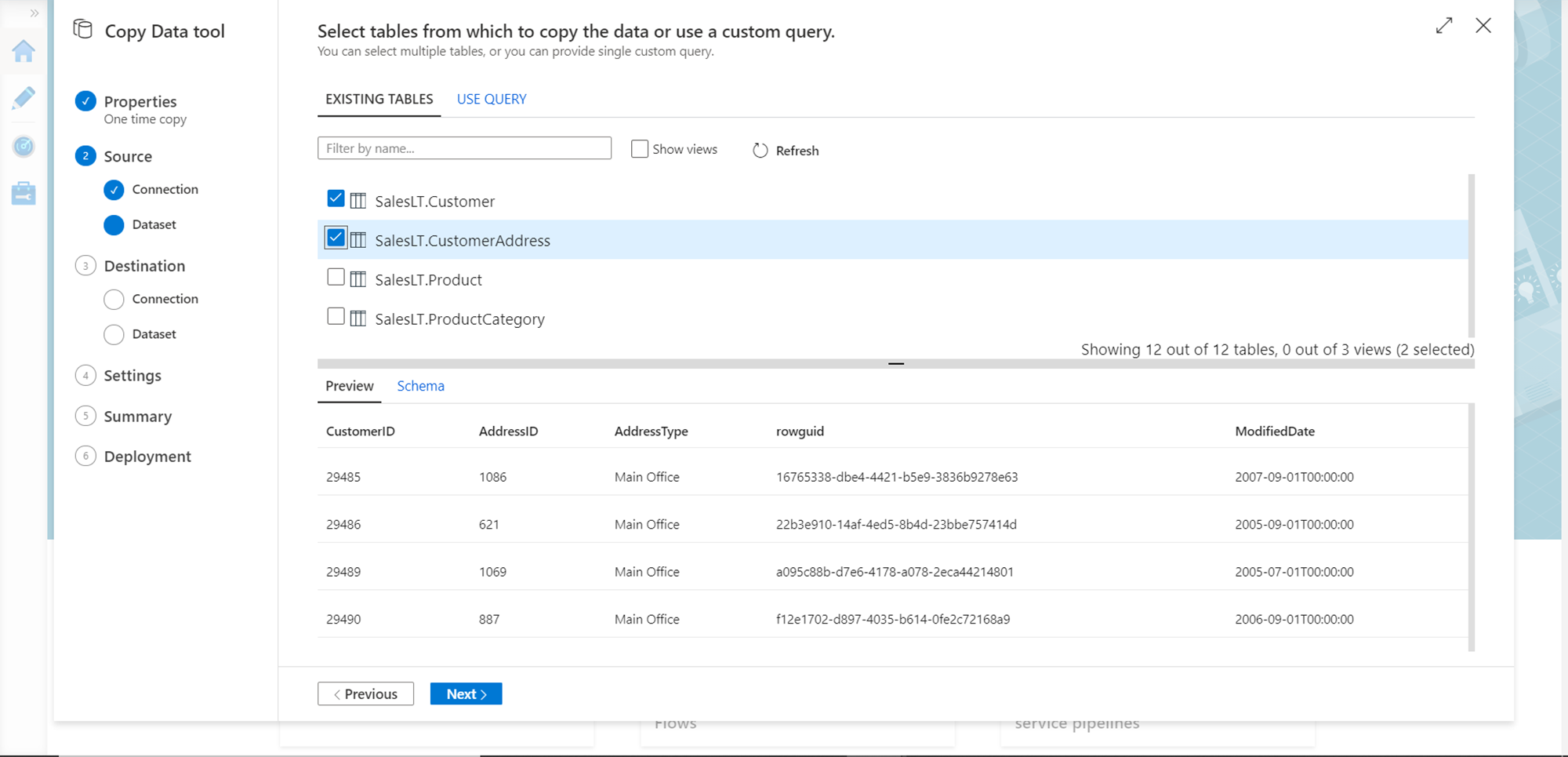Screen dimensions: 1568x757
Task: Expand the left navigation sidebar
Action: 34,13
